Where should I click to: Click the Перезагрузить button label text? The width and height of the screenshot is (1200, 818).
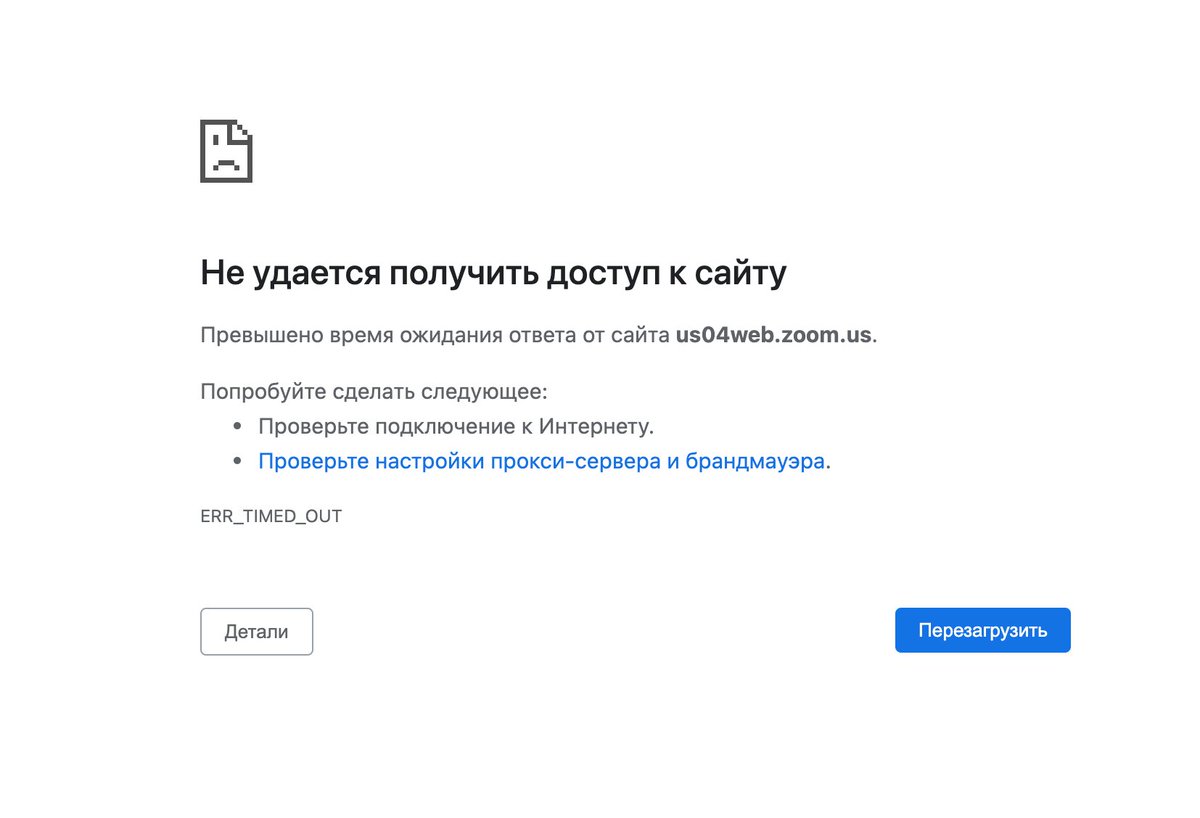tap(982, 630)
